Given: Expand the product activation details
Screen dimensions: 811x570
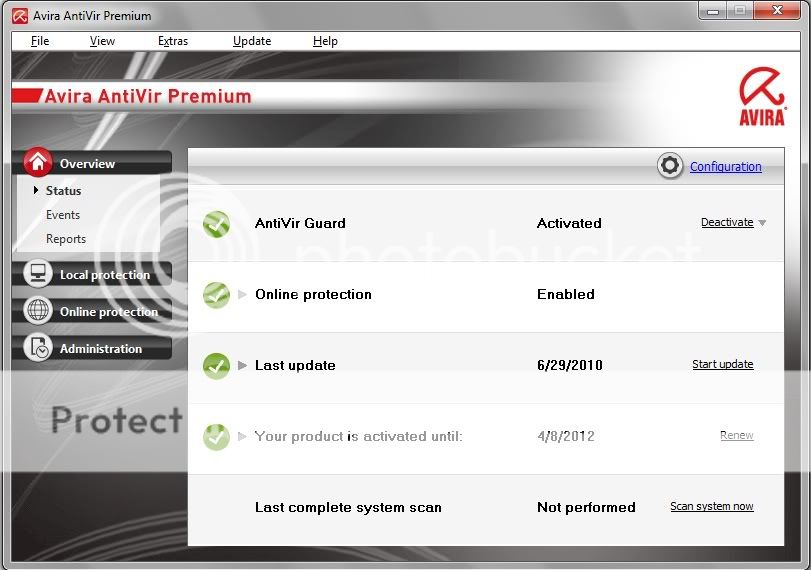Looking at the screenshot, I should [242, 436].
